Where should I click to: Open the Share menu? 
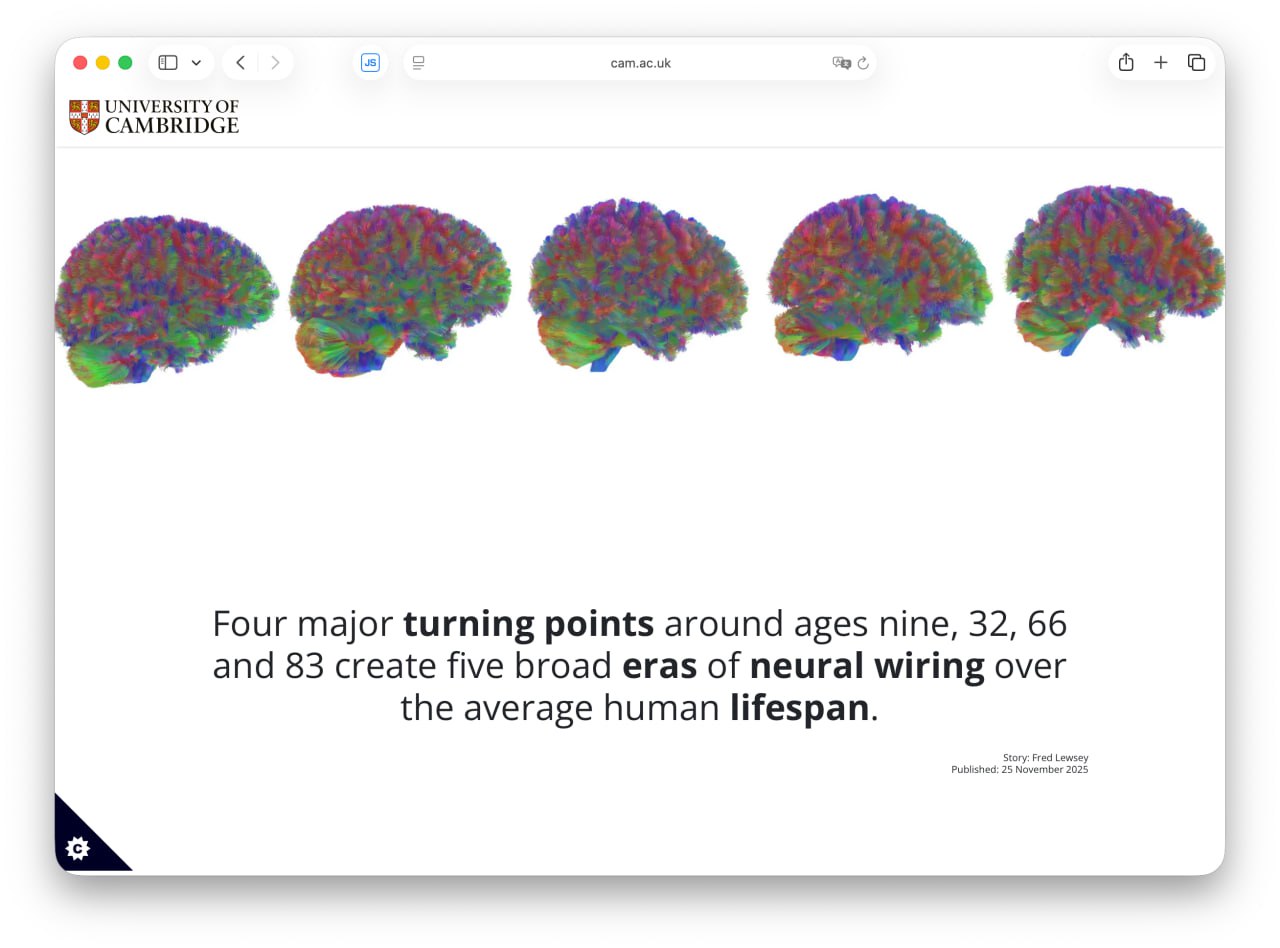(x=1126, y=63)
